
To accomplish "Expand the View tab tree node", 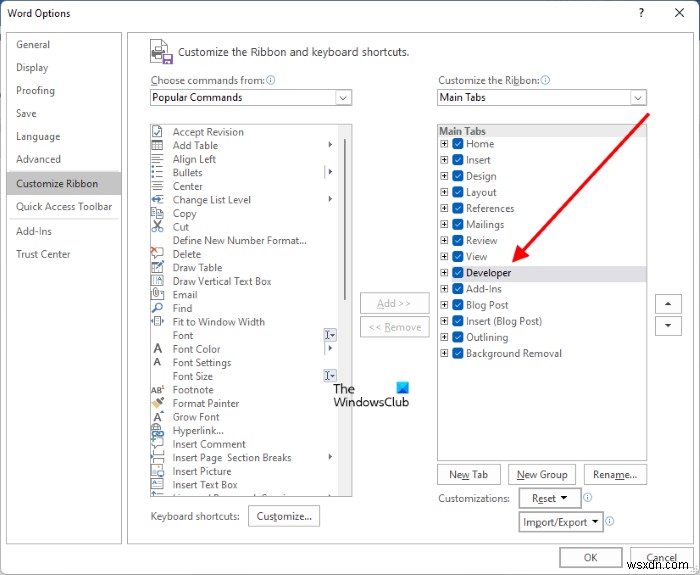I will coord(444,256).
